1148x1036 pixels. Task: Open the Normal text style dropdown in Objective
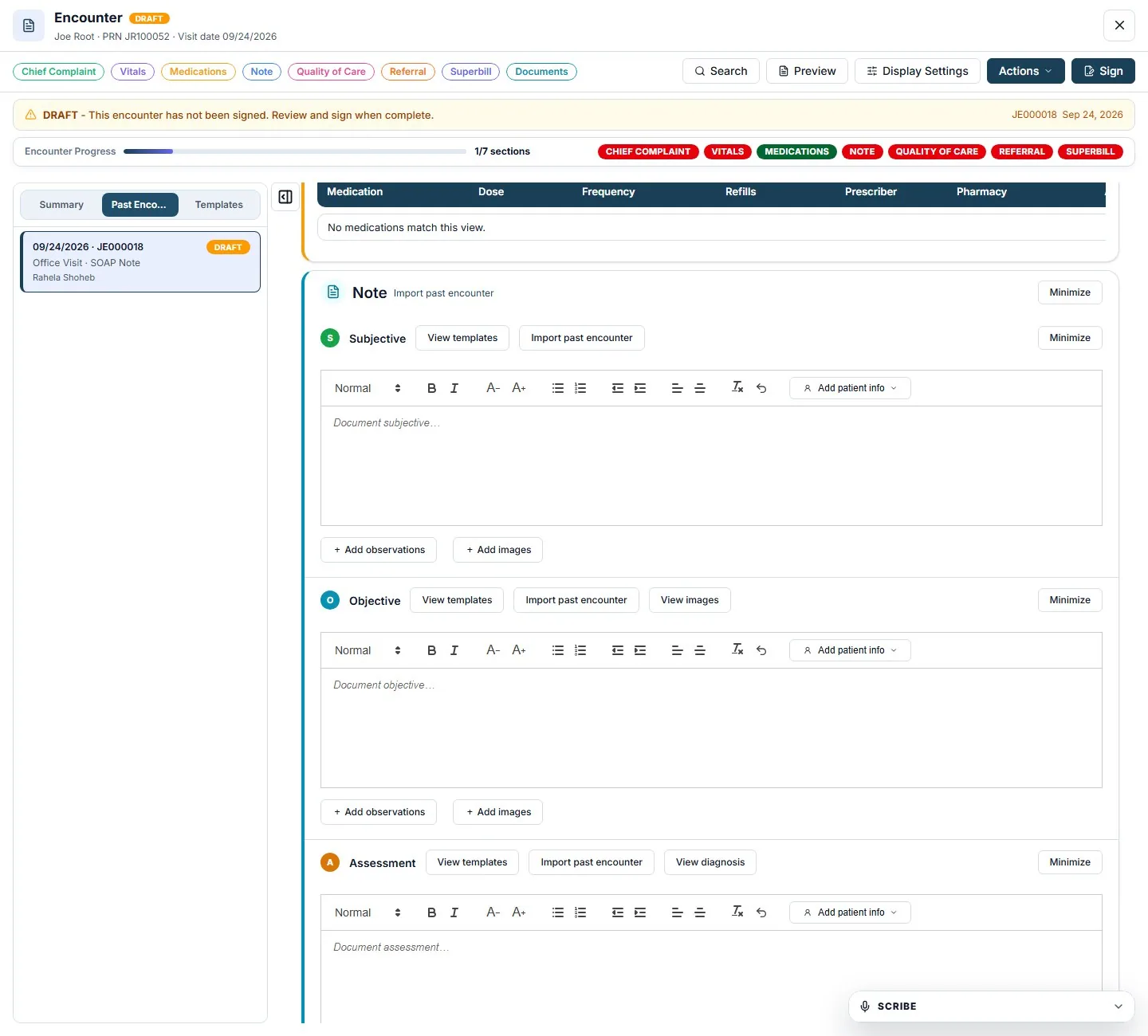(368, 650)
